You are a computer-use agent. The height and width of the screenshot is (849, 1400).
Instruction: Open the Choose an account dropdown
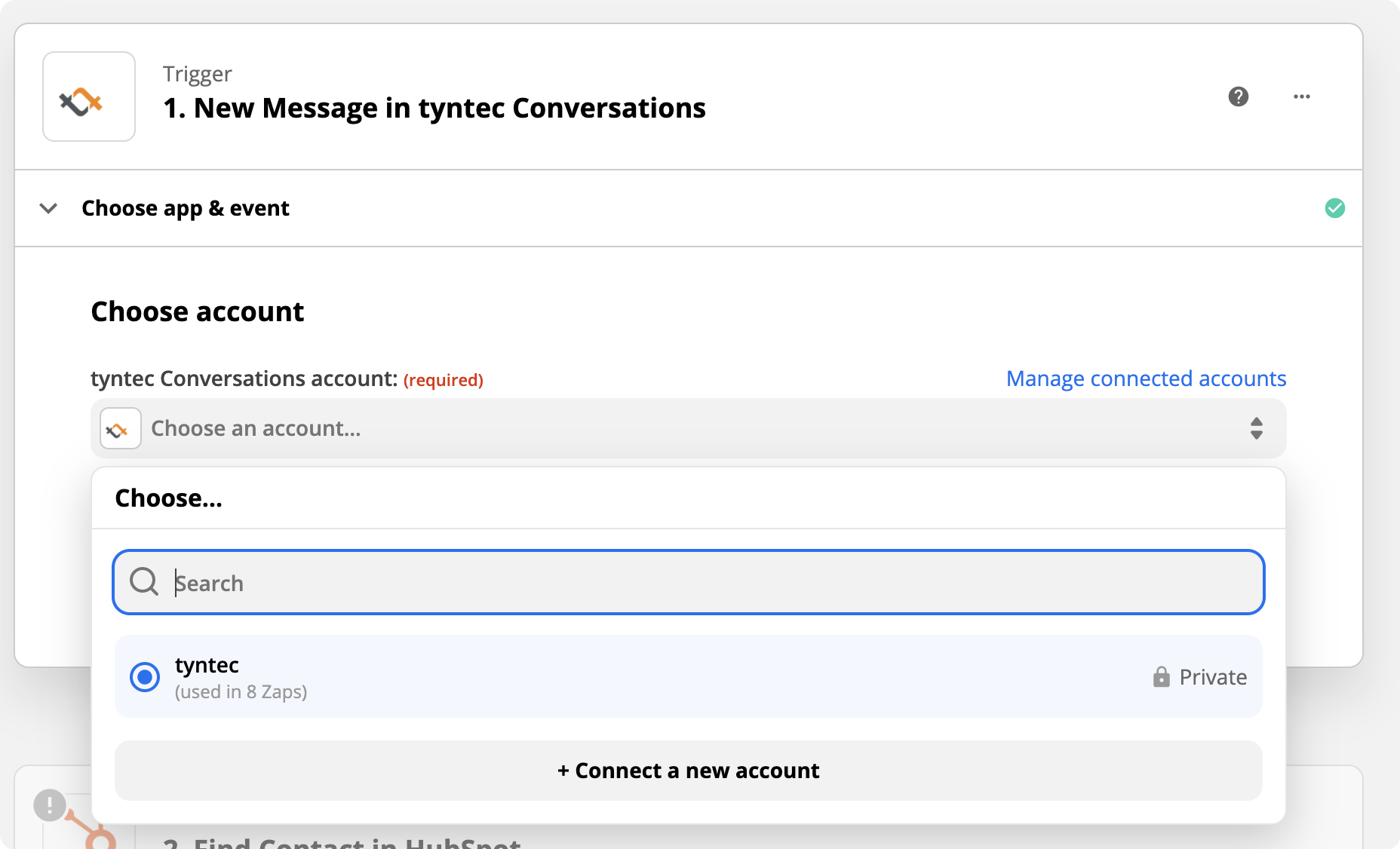(688, 428)
